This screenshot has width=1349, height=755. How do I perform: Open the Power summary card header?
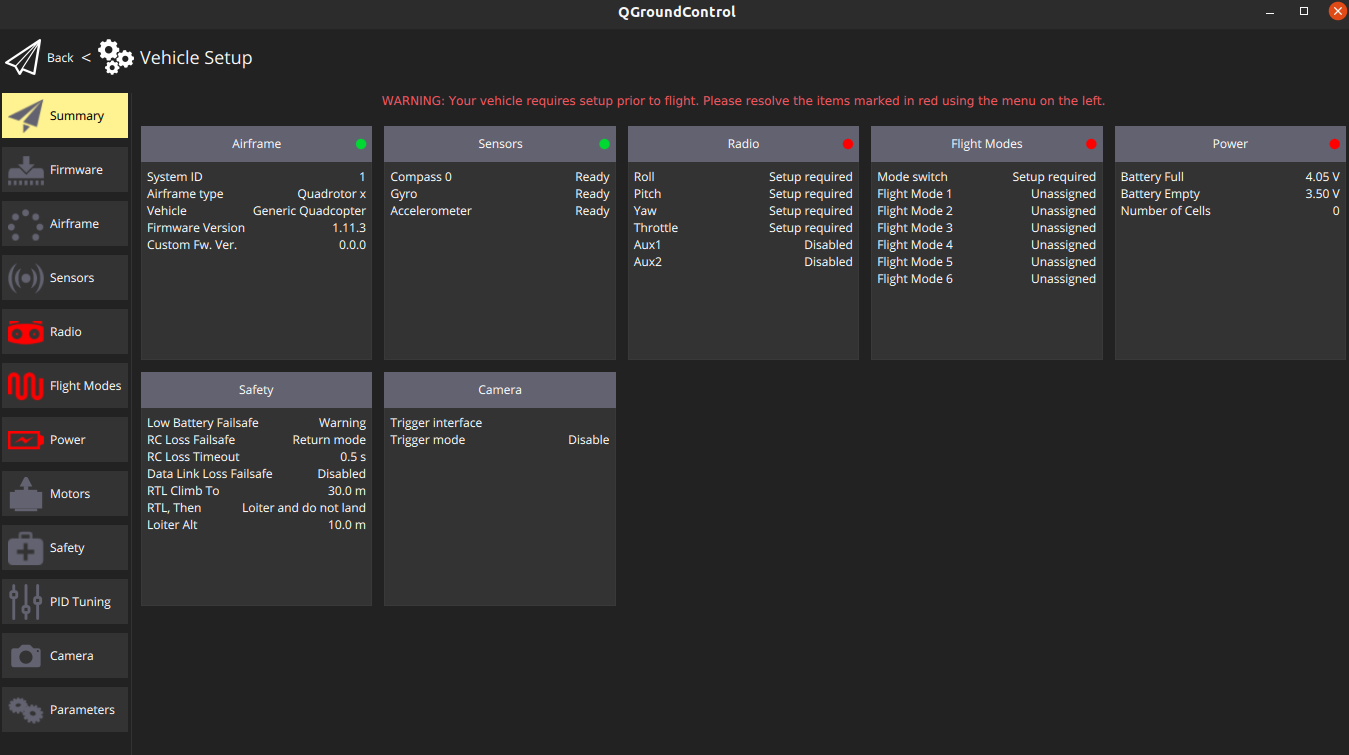[1230, 144]
